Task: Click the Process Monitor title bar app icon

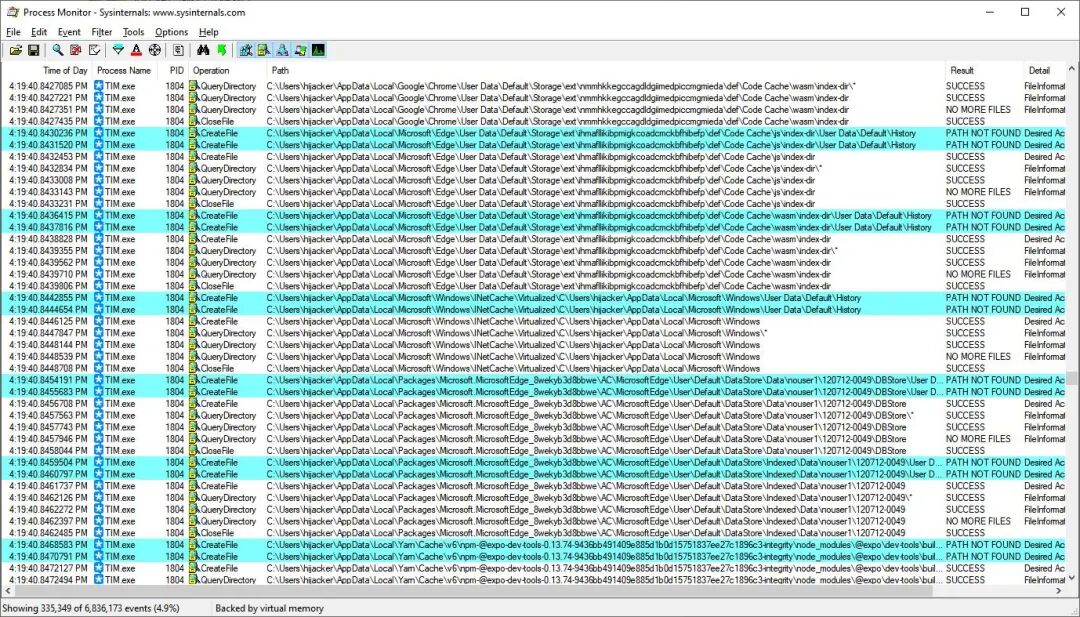Action: pyautogui.click(x=12, y=12)
